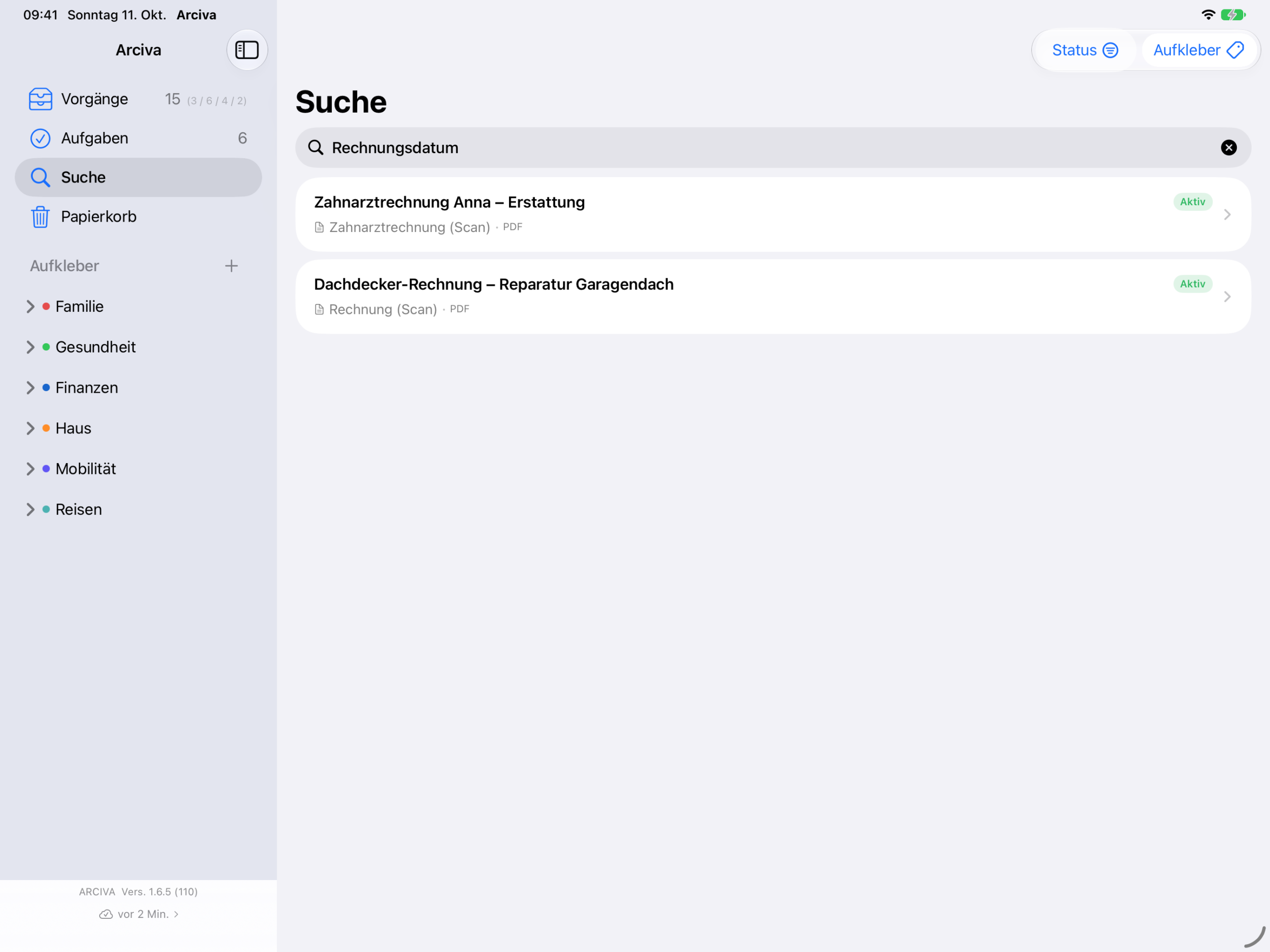This screenshot has width=1270, height=952.
Task: Click into the Rechnungsdatum search field
Action: (x=773, y=147)
